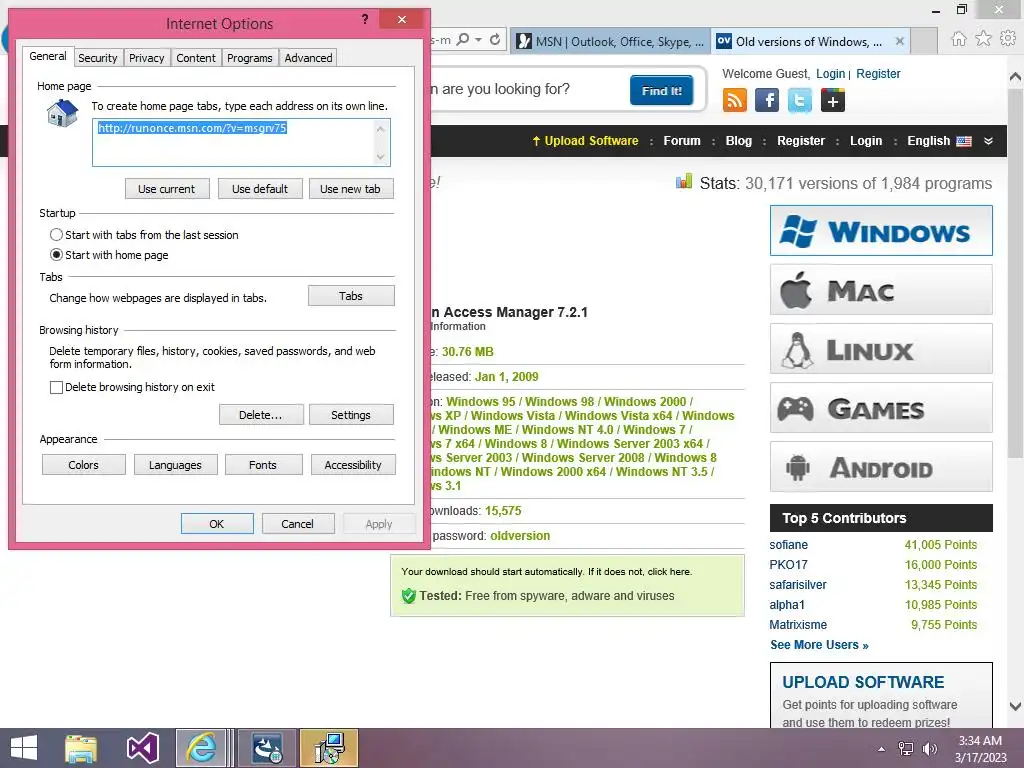Screen dimensions: 1024x768
Task: Open the Content tab
Action: point(195,58)
